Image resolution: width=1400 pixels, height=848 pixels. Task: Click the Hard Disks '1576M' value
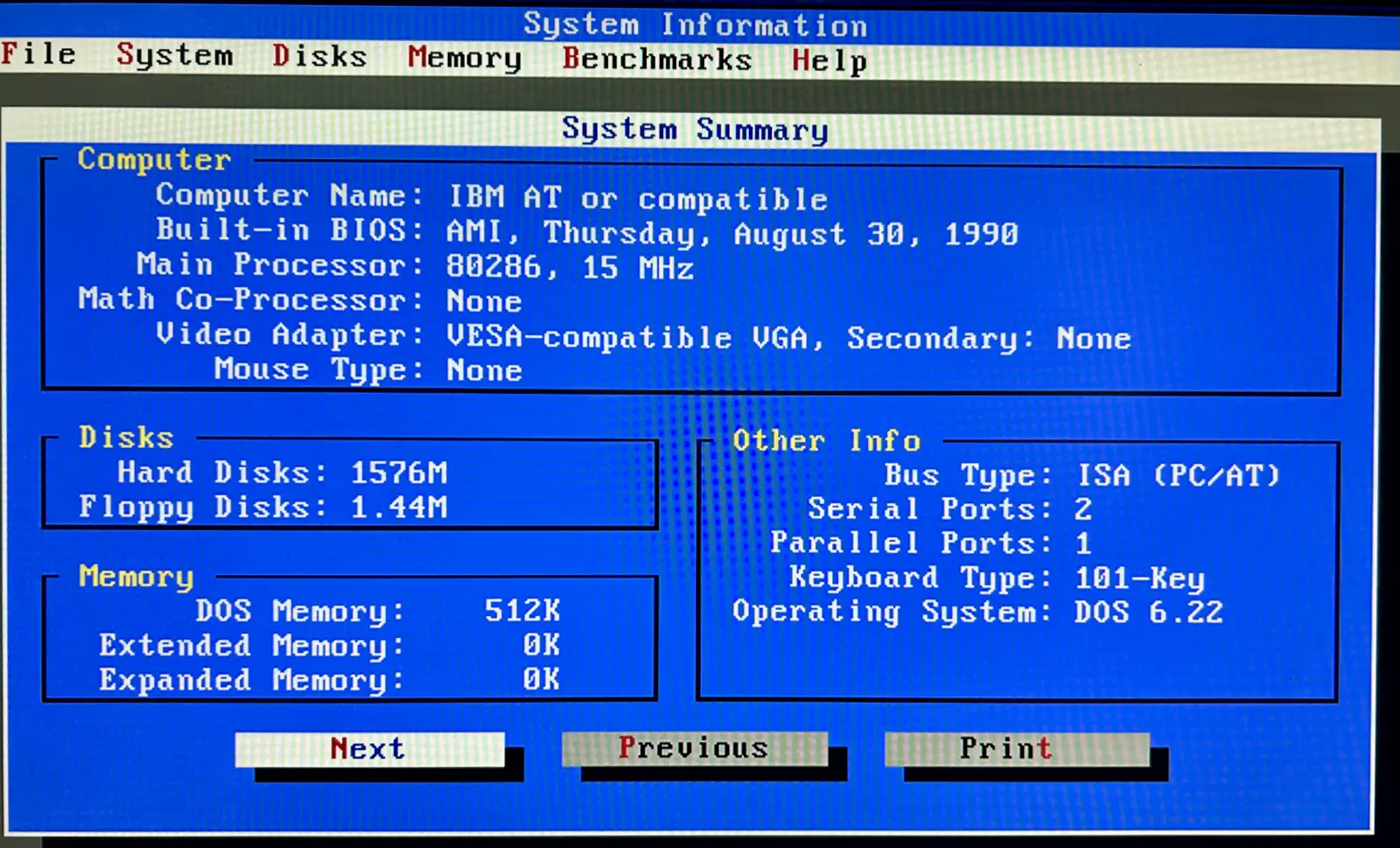pyautogui.click(x=399, y=473)
